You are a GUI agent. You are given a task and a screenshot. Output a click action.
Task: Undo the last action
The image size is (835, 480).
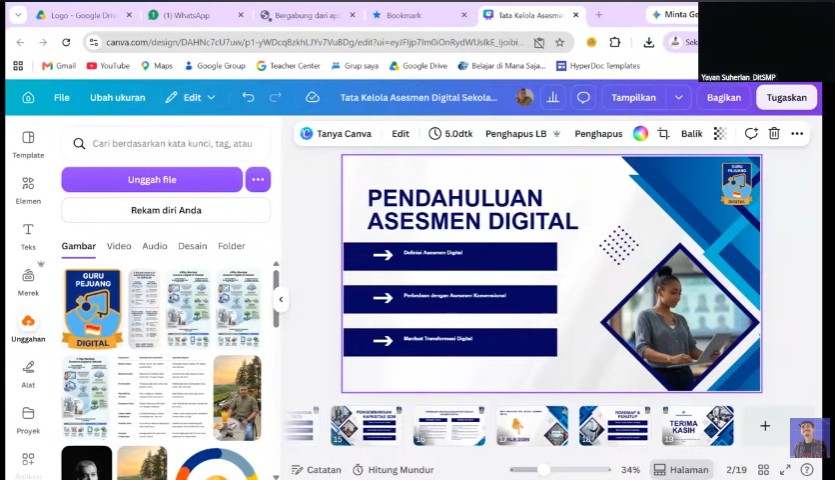tap(248, 97)
